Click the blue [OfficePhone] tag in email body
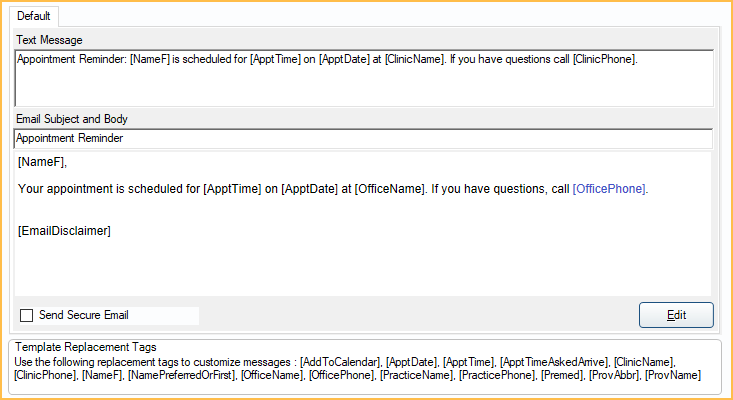 (609, 188)
